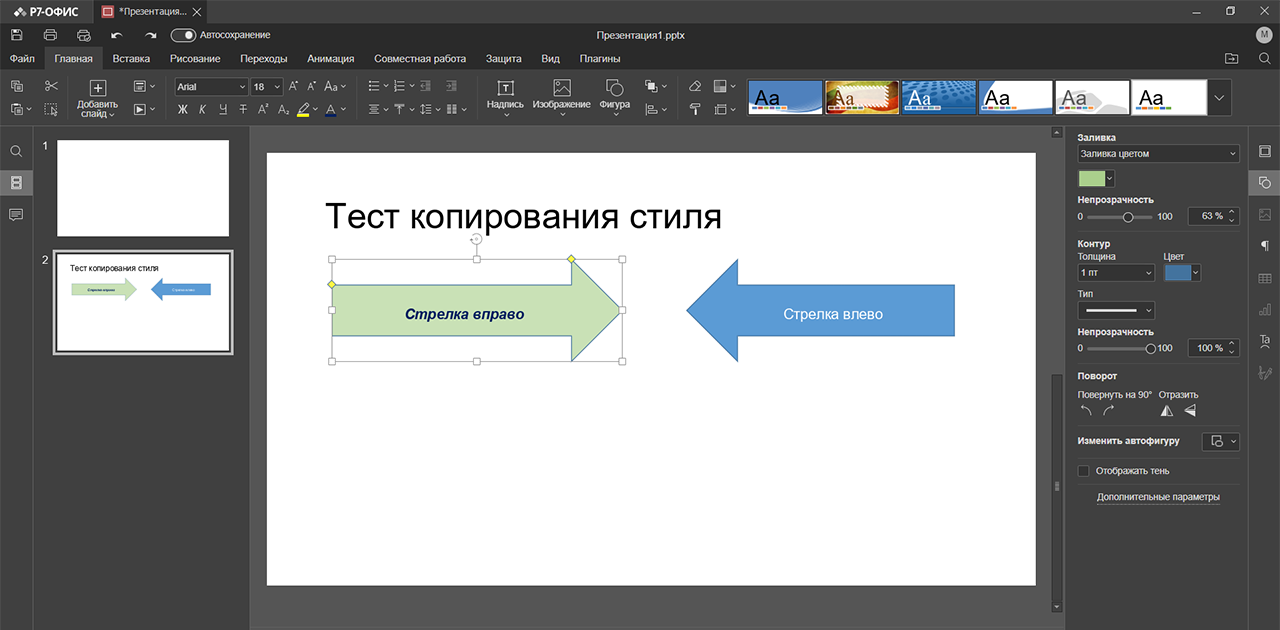Viewport: 1280px width, 630px height.
Task: Click the green fill color swatch
Action: tap(1091, 179)
